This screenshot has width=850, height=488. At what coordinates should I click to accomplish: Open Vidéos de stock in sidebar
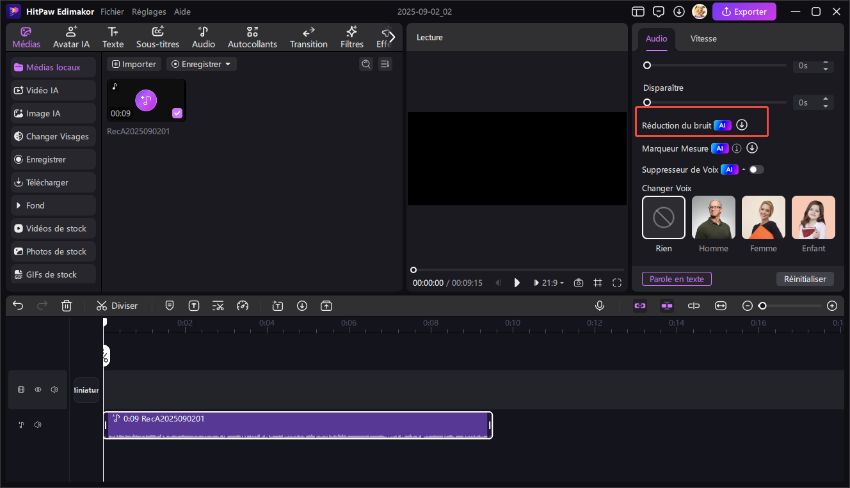point(53,228)
